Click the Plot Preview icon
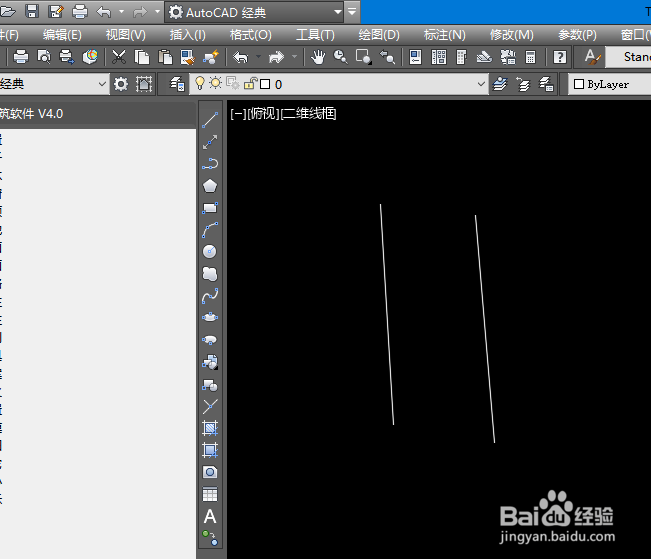This screenshot has height=559, width=651. [44, 57]
